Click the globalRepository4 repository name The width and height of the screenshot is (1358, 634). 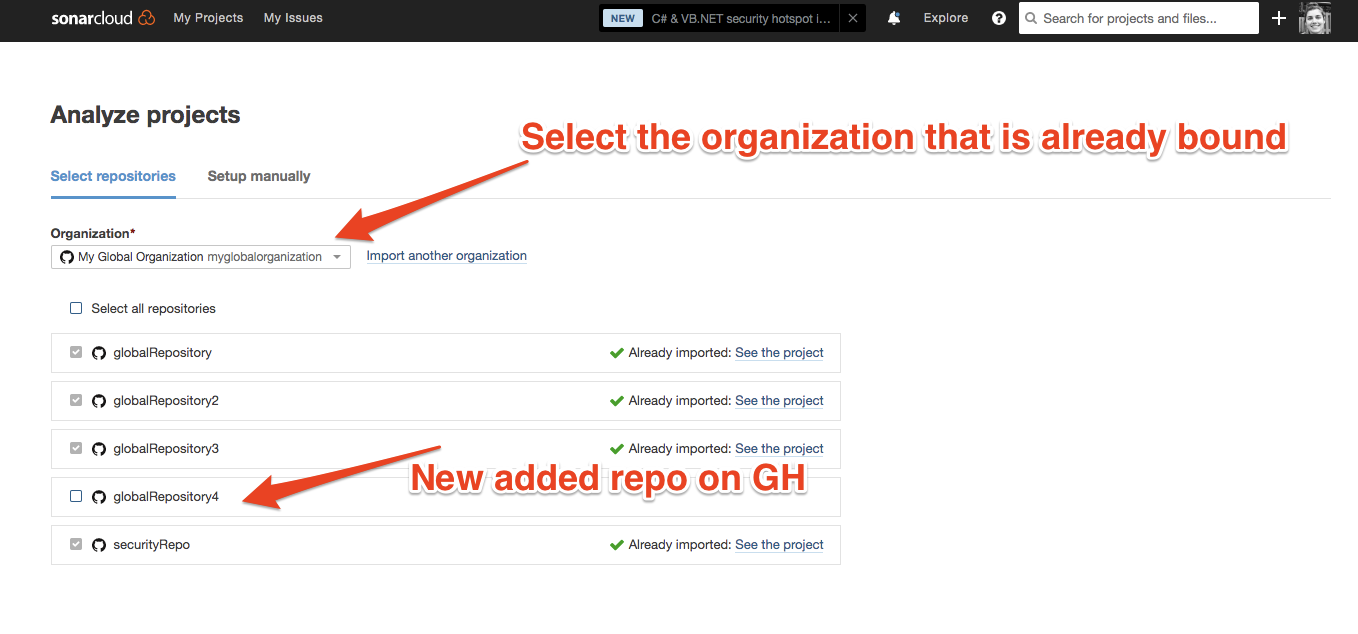pos(166,497)
